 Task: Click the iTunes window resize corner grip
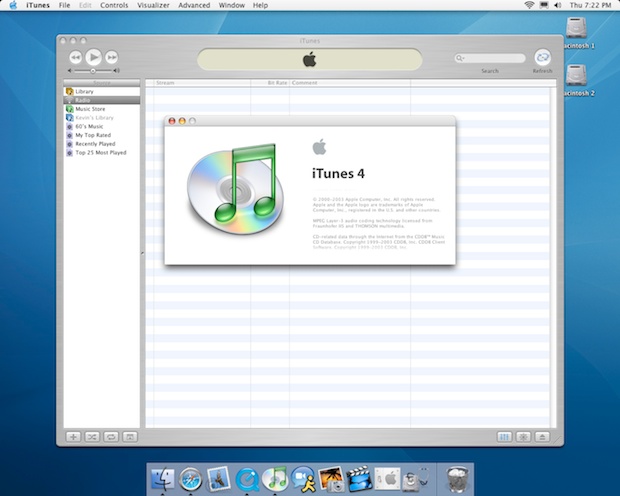[x=558, y=441]
